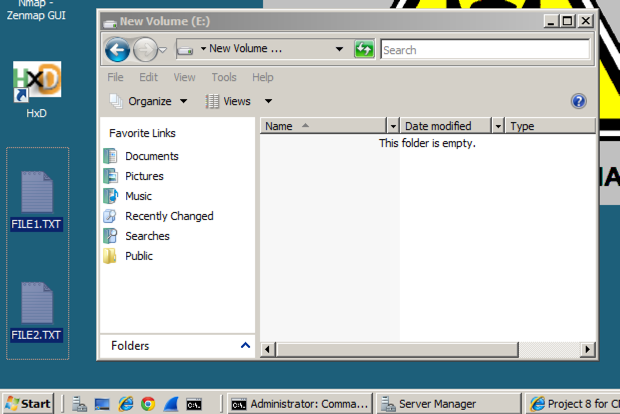Select FILE2.TXT on the desktop
The image size is (620, 414).
click(37, 312)
